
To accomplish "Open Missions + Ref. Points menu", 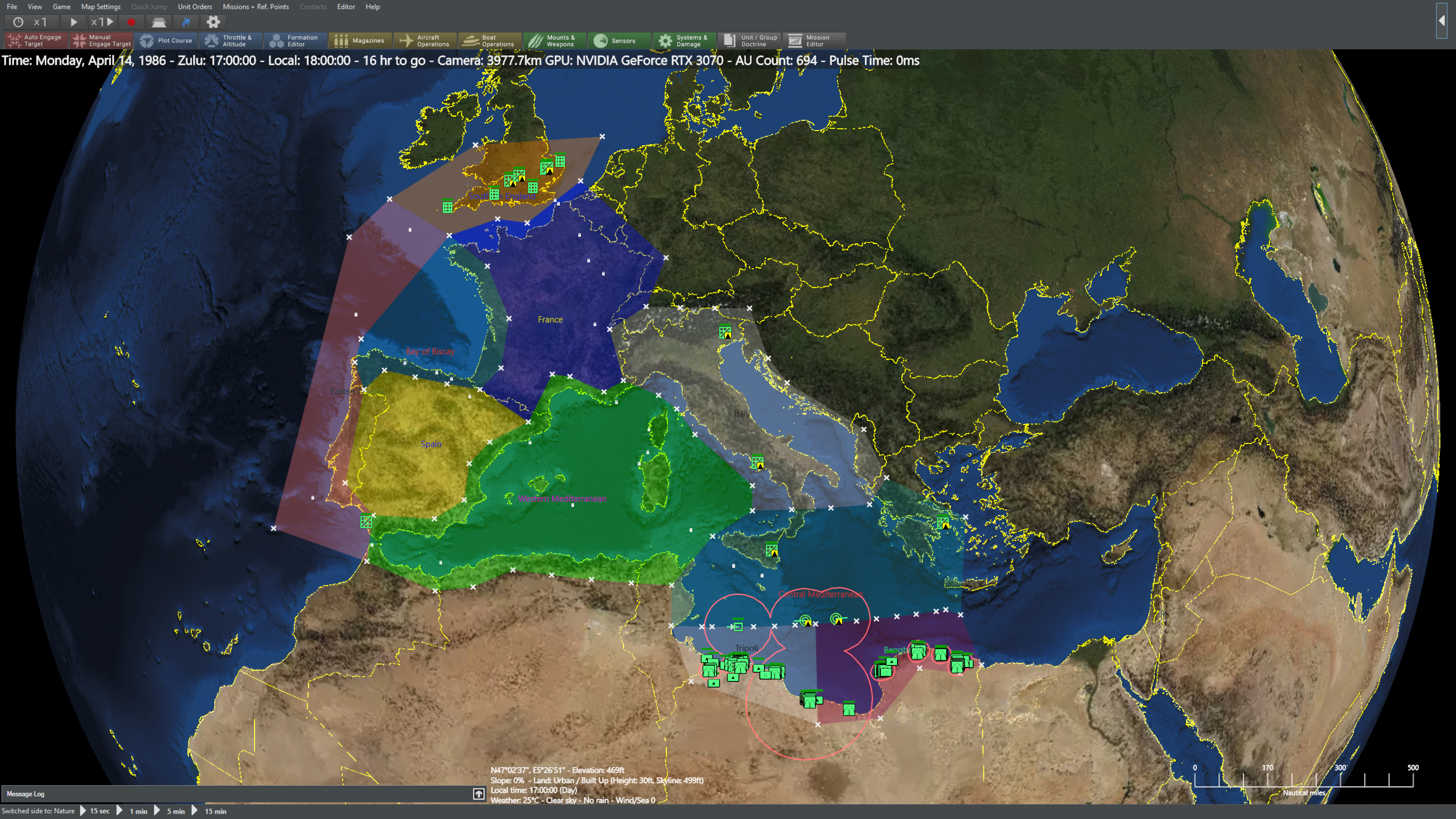I will [256, 7].
